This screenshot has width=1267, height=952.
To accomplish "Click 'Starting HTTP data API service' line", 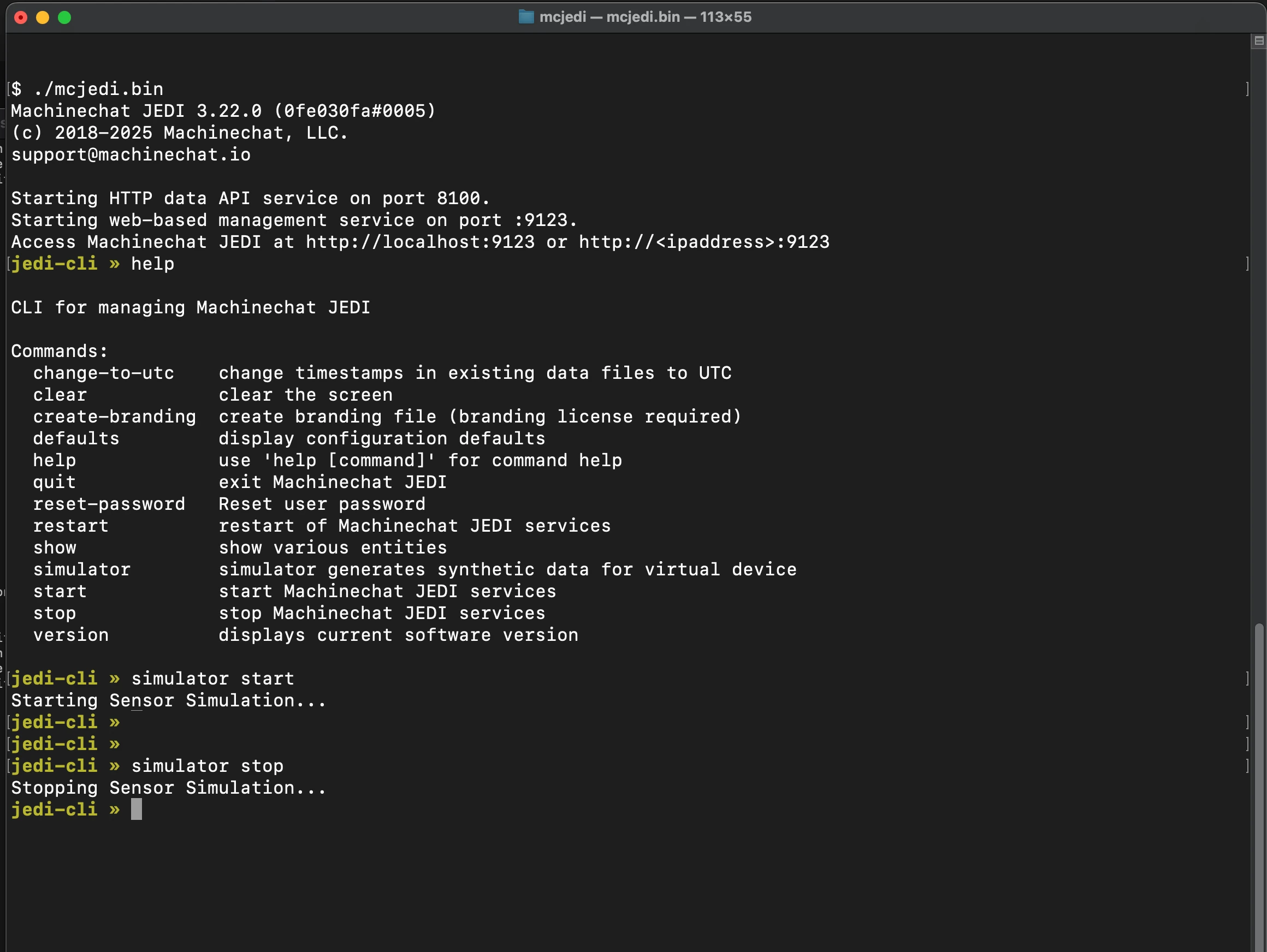I will pos(250,198).
